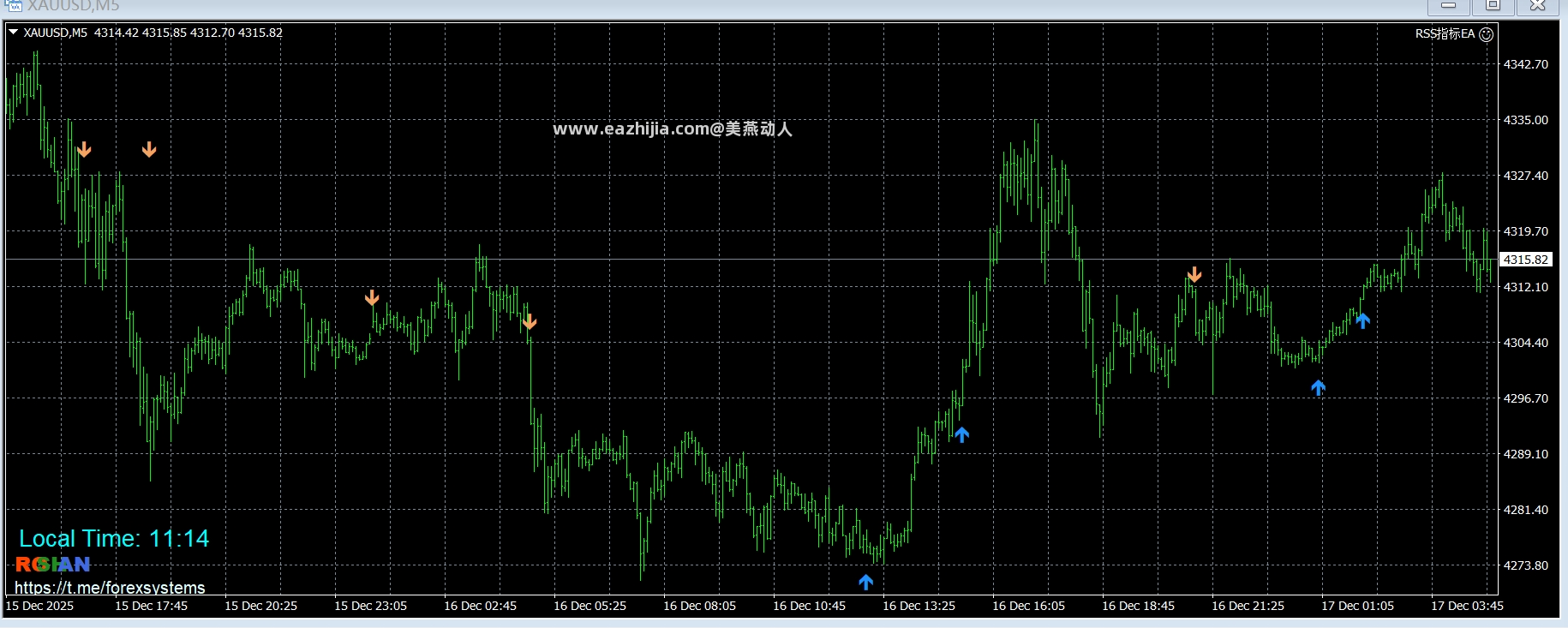Viewport: 1568px width, 628px height.
Task: Click price level 4342.70 on the scale
Action: tap(1526, 64)
